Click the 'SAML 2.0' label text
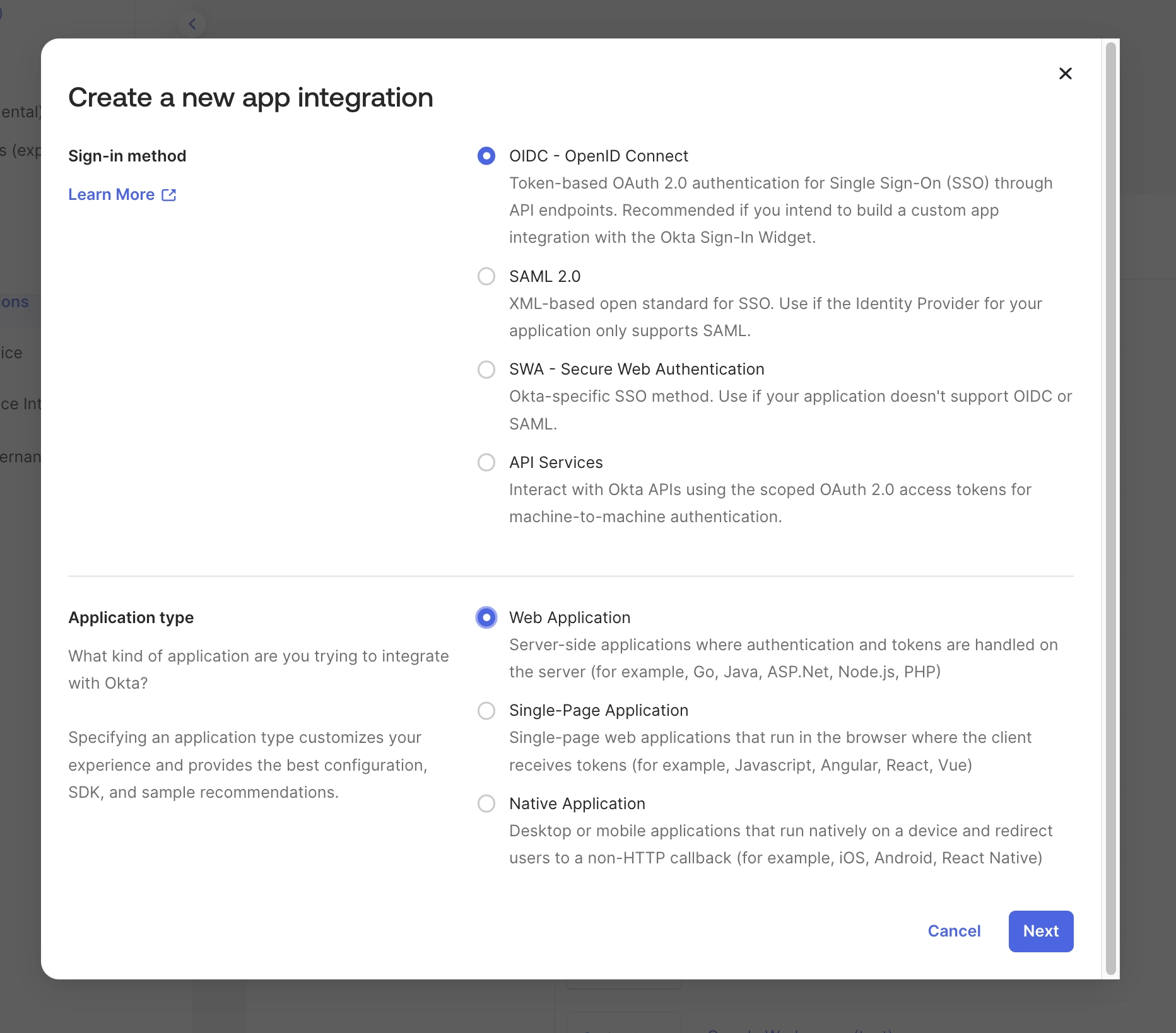Viewport: 1176px width, 1033px height. click(x=545, y=276)
